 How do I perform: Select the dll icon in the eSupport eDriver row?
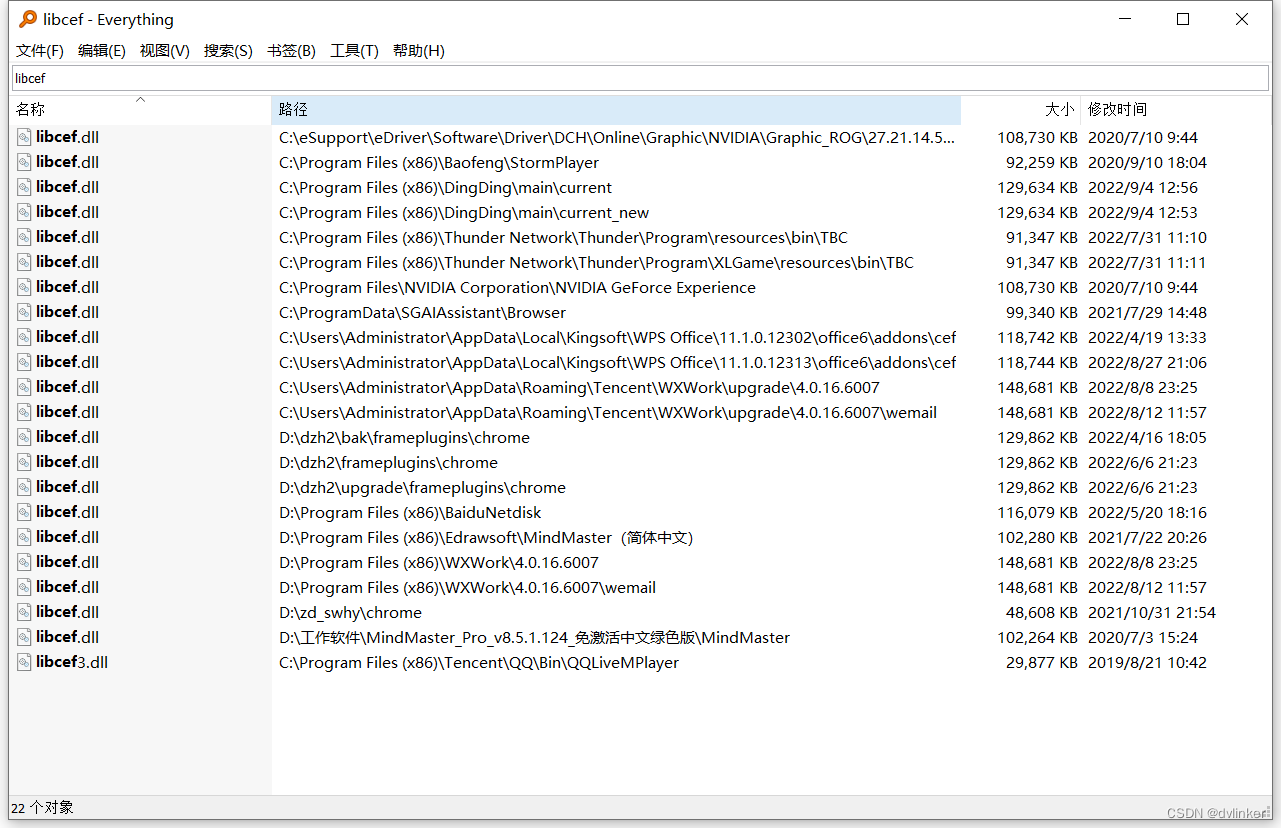point(24,137)
